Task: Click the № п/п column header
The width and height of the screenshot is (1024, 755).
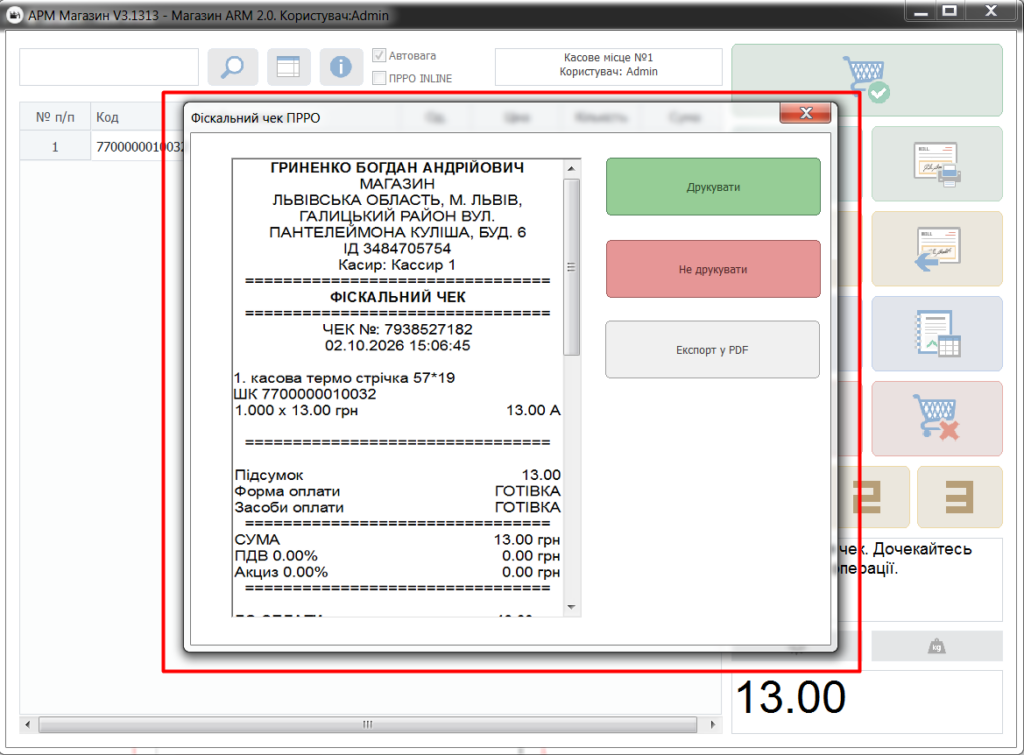Action: pyautogui.click(x=55, y=117)
